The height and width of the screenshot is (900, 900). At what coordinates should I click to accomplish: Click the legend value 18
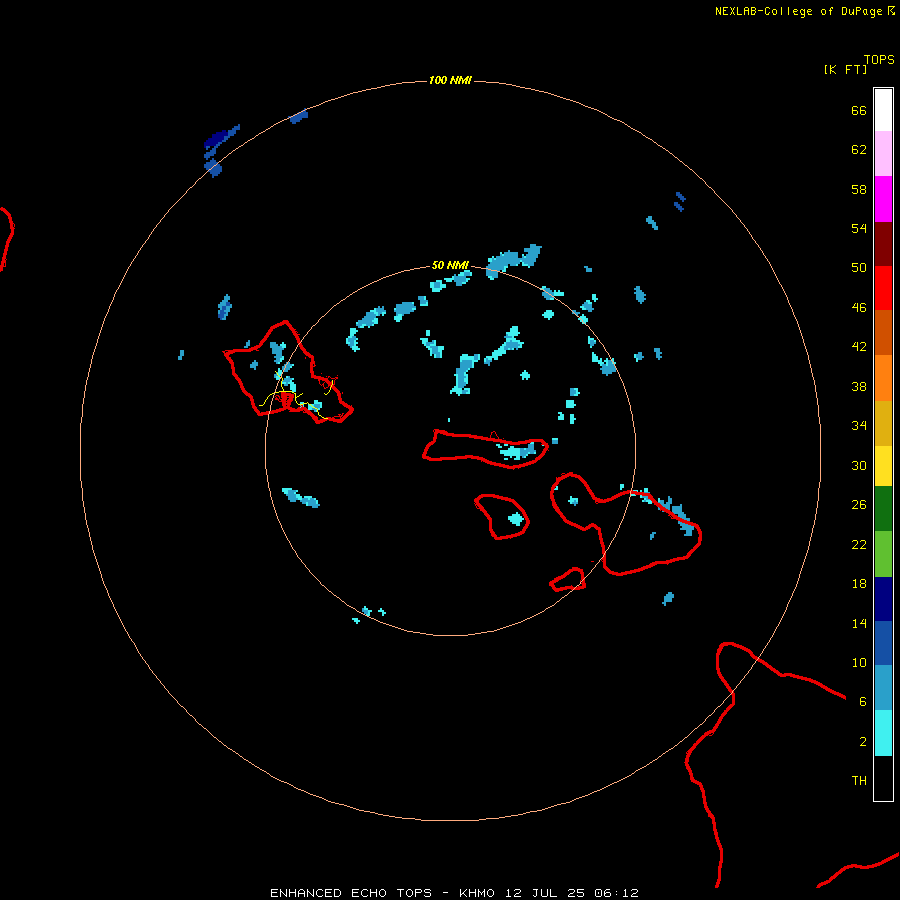pyautogui.click(x=859, y=583)
